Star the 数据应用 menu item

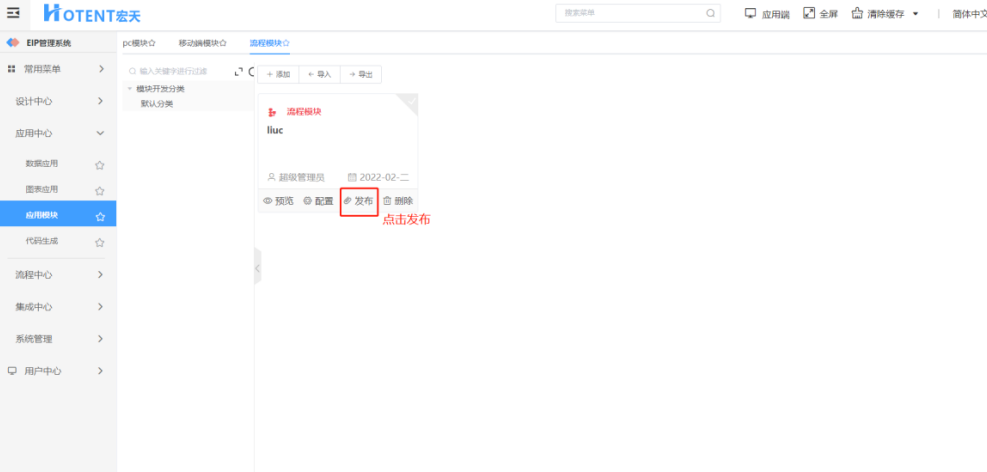coord(99,166)
